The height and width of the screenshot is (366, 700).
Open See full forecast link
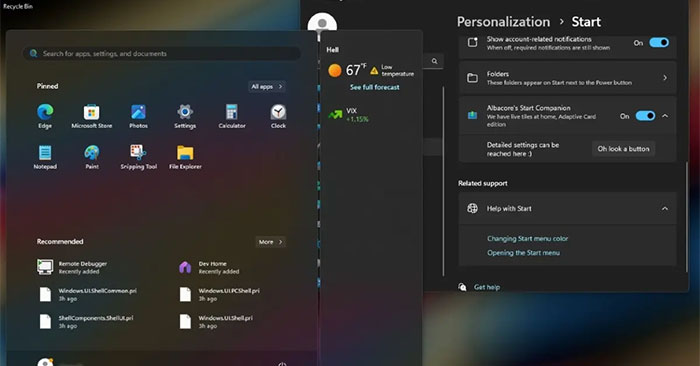[375, 87]
